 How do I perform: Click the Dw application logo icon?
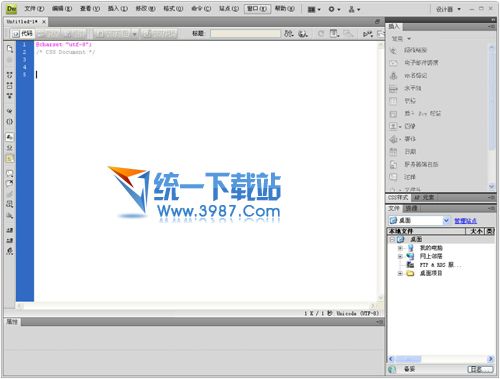(x=12, y=9)
